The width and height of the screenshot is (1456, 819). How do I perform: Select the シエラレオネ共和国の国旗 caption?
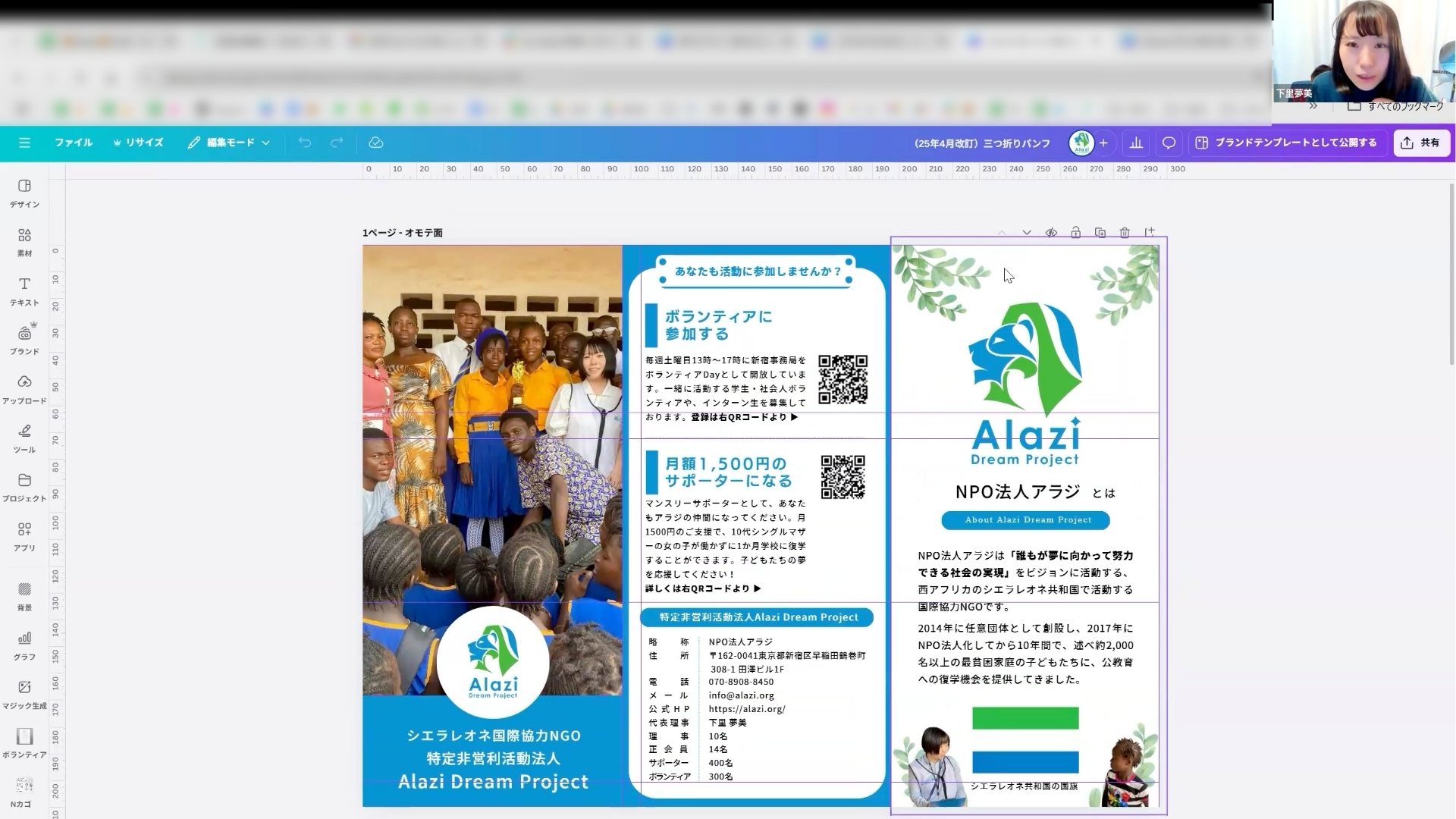1025,786
